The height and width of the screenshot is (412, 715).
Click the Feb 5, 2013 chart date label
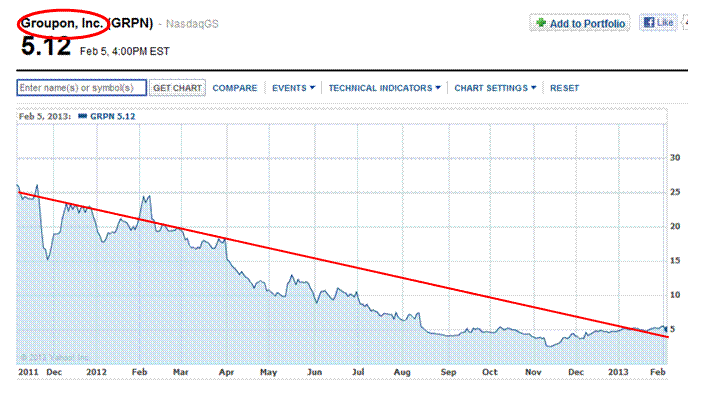coord(45,116)
